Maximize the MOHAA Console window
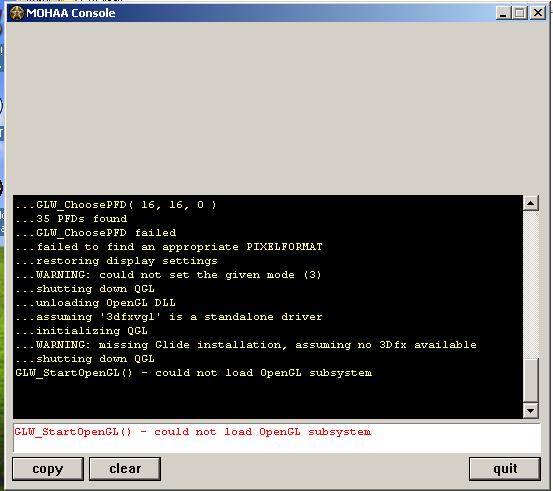The image size is (553, 491). [520, 13]
